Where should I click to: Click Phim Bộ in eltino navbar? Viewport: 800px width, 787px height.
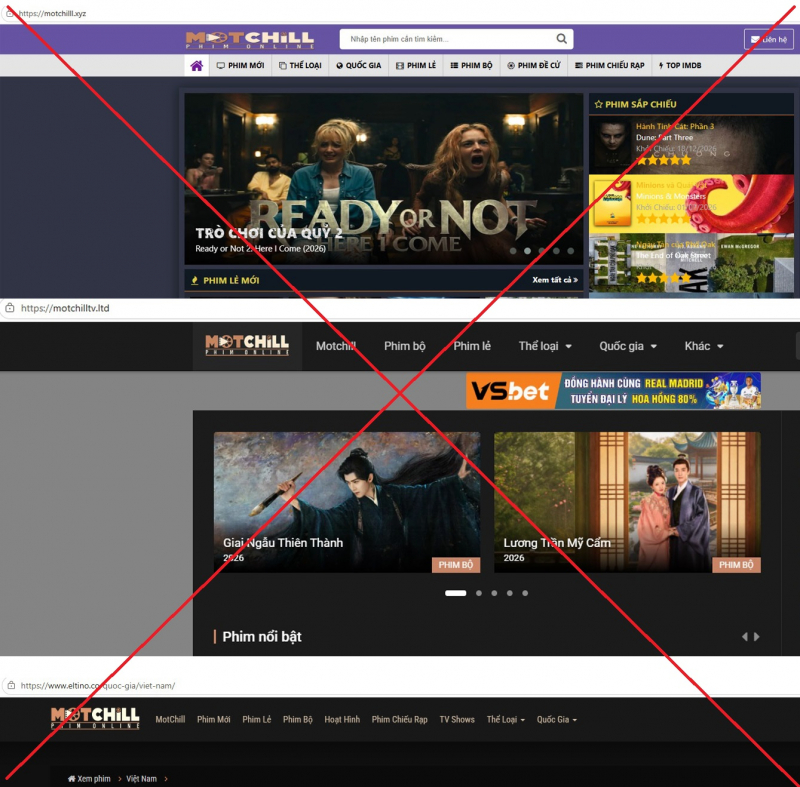pyautogui.click(x=297, y=719)
